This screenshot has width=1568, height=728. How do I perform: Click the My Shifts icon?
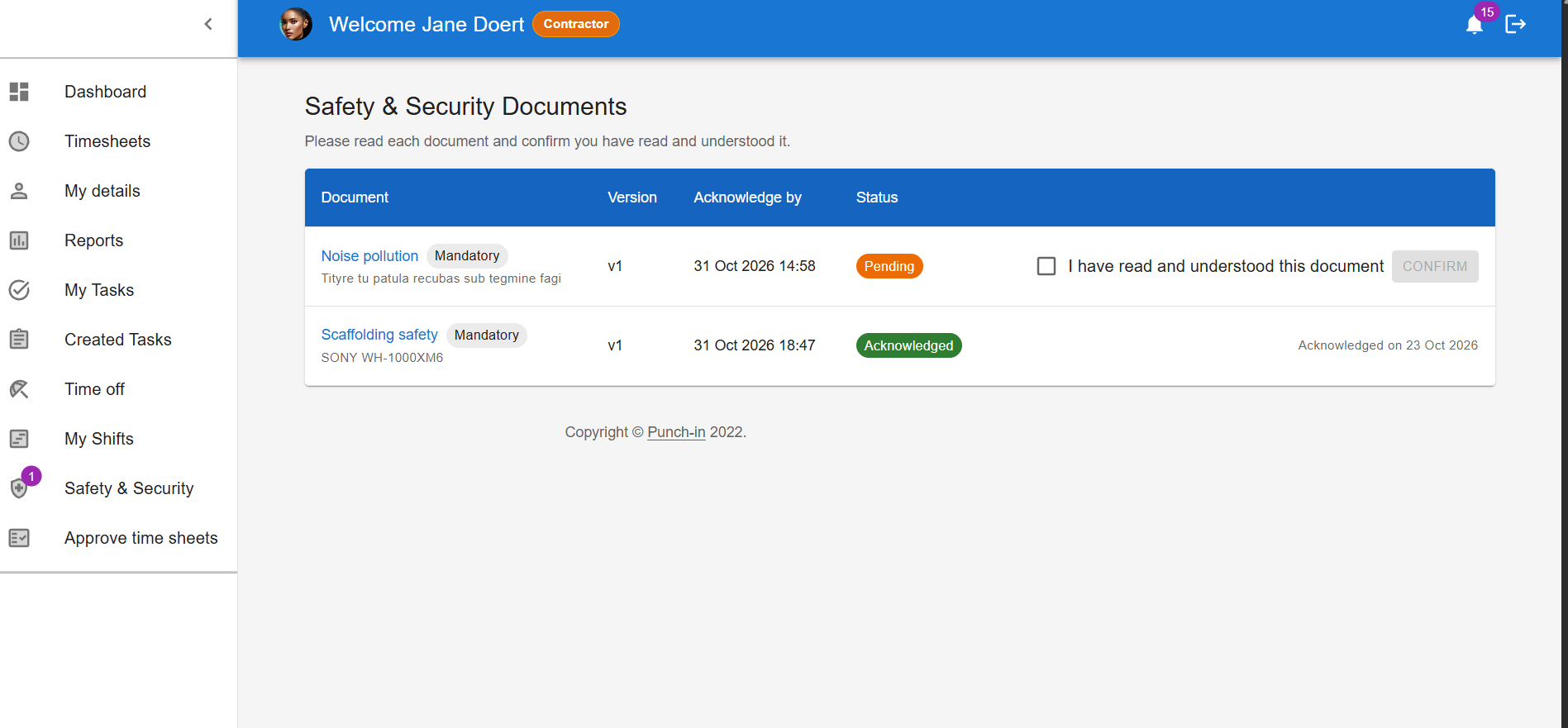click(19, 439)
